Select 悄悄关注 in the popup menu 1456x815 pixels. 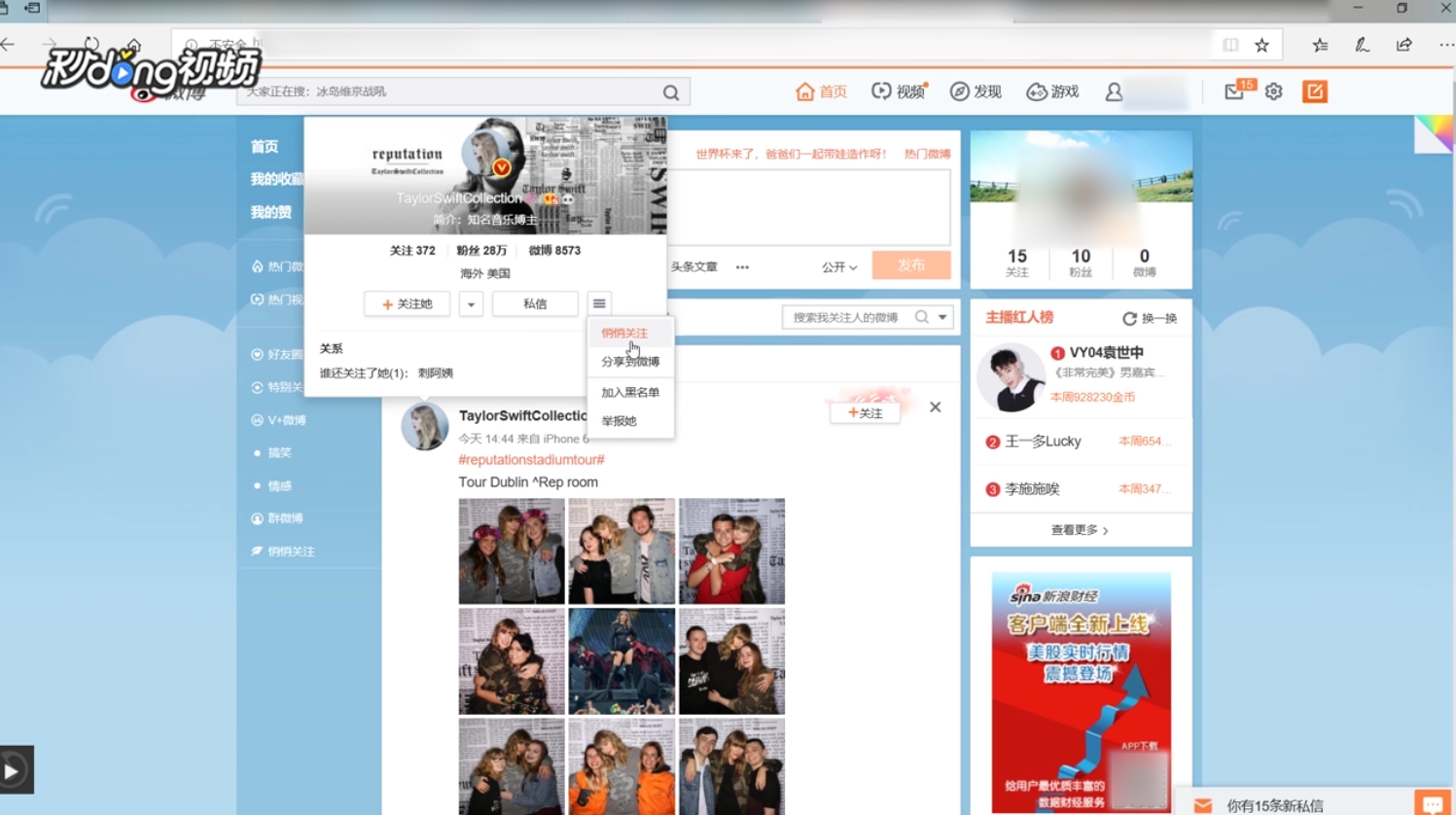[x=624, y=333]
